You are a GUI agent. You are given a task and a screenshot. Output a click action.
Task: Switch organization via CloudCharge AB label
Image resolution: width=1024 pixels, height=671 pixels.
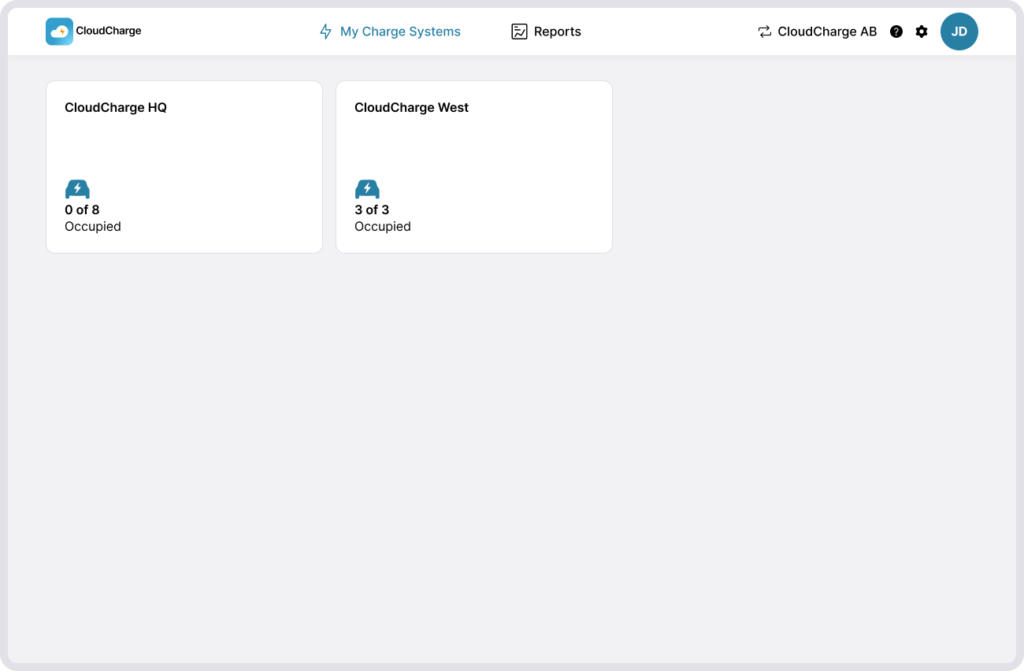click(827, 31)
